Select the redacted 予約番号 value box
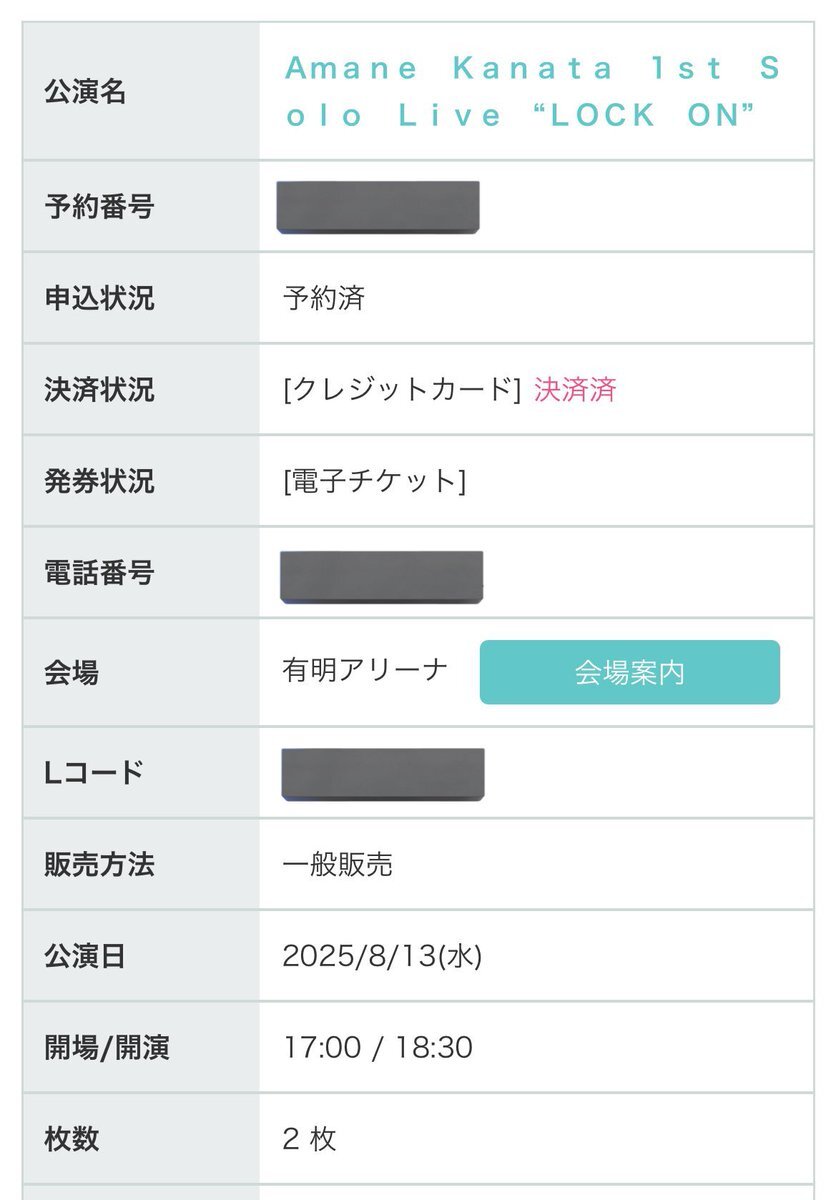 tap(378, 208)
